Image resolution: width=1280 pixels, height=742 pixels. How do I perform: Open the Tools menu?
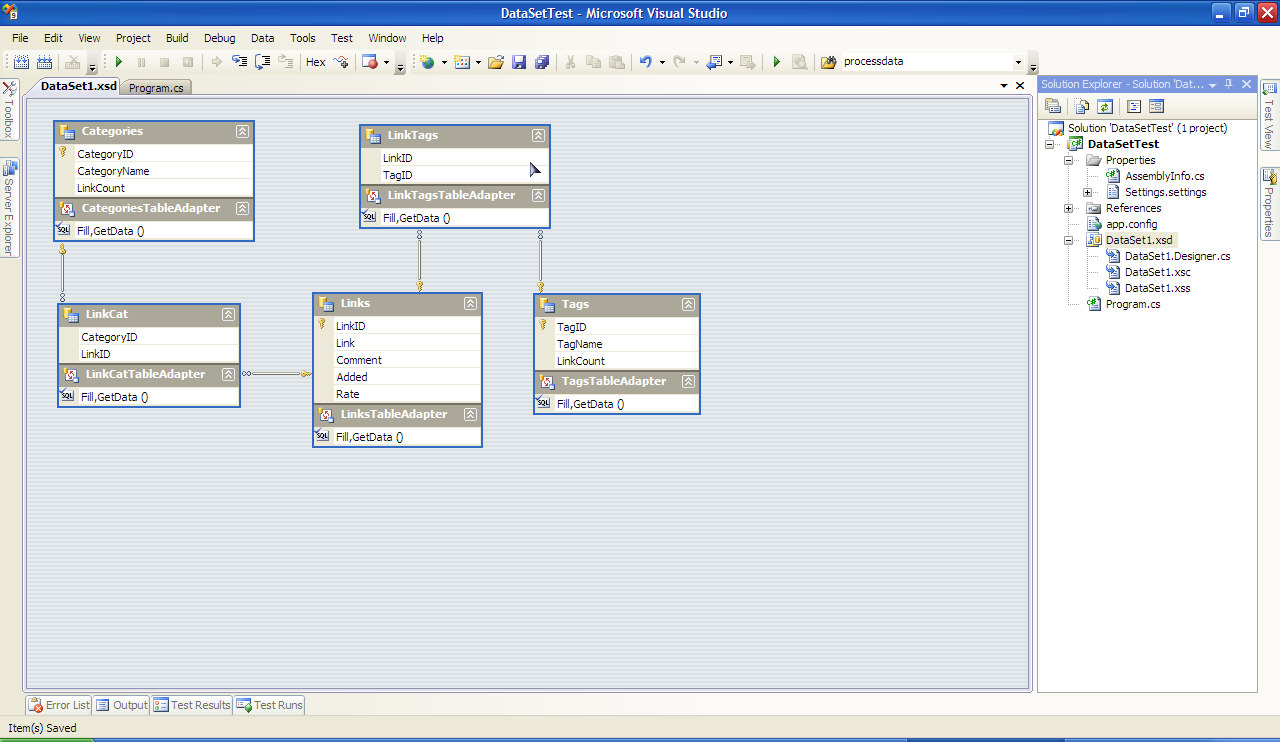(x=302, y=38)
